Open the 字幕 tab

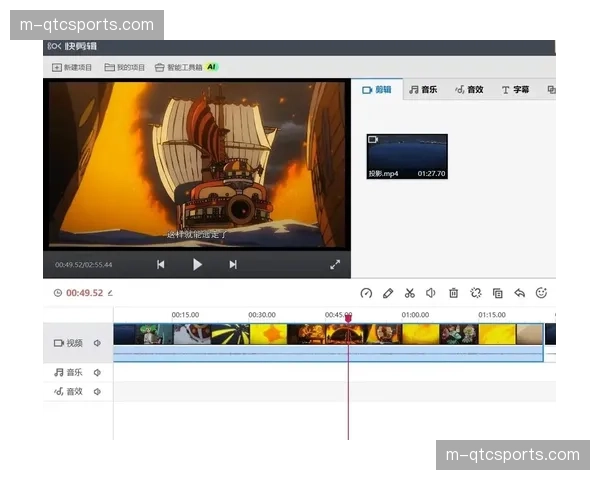coord(516,89)
